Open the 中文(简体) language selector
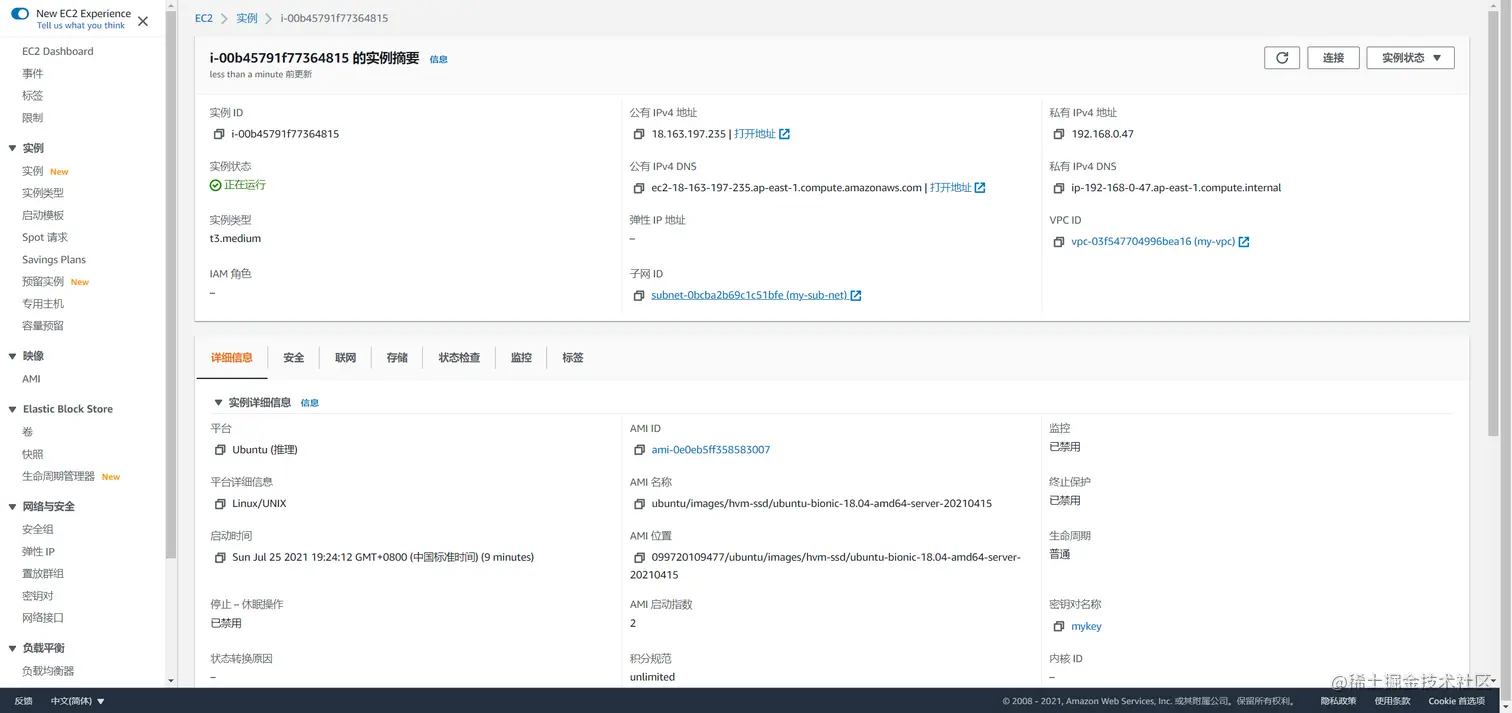Image resolution: width=1512 pixels, height=713 pixels. (x=78, y=701)
